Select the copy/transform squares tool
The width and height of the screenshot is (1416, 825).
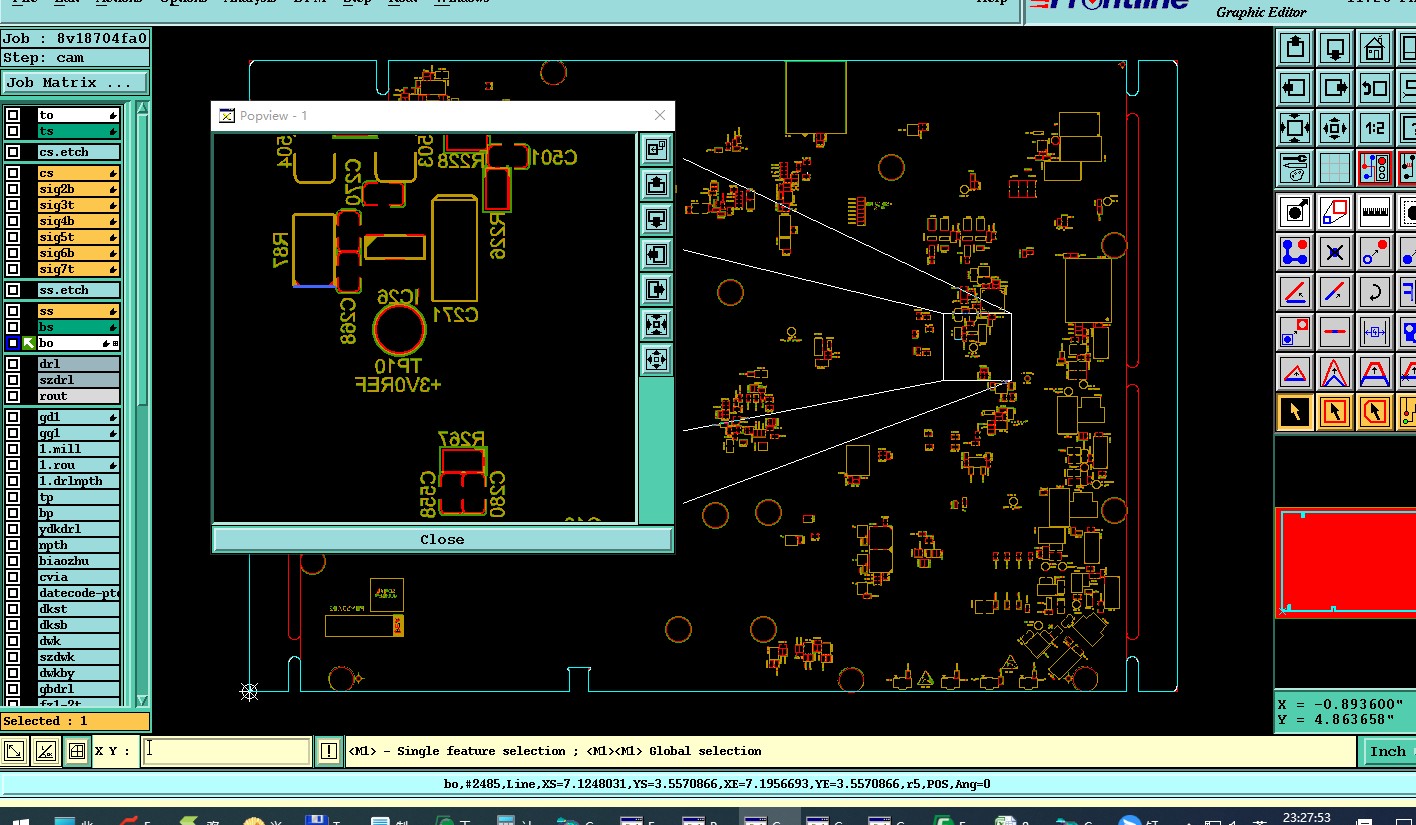1335,211
